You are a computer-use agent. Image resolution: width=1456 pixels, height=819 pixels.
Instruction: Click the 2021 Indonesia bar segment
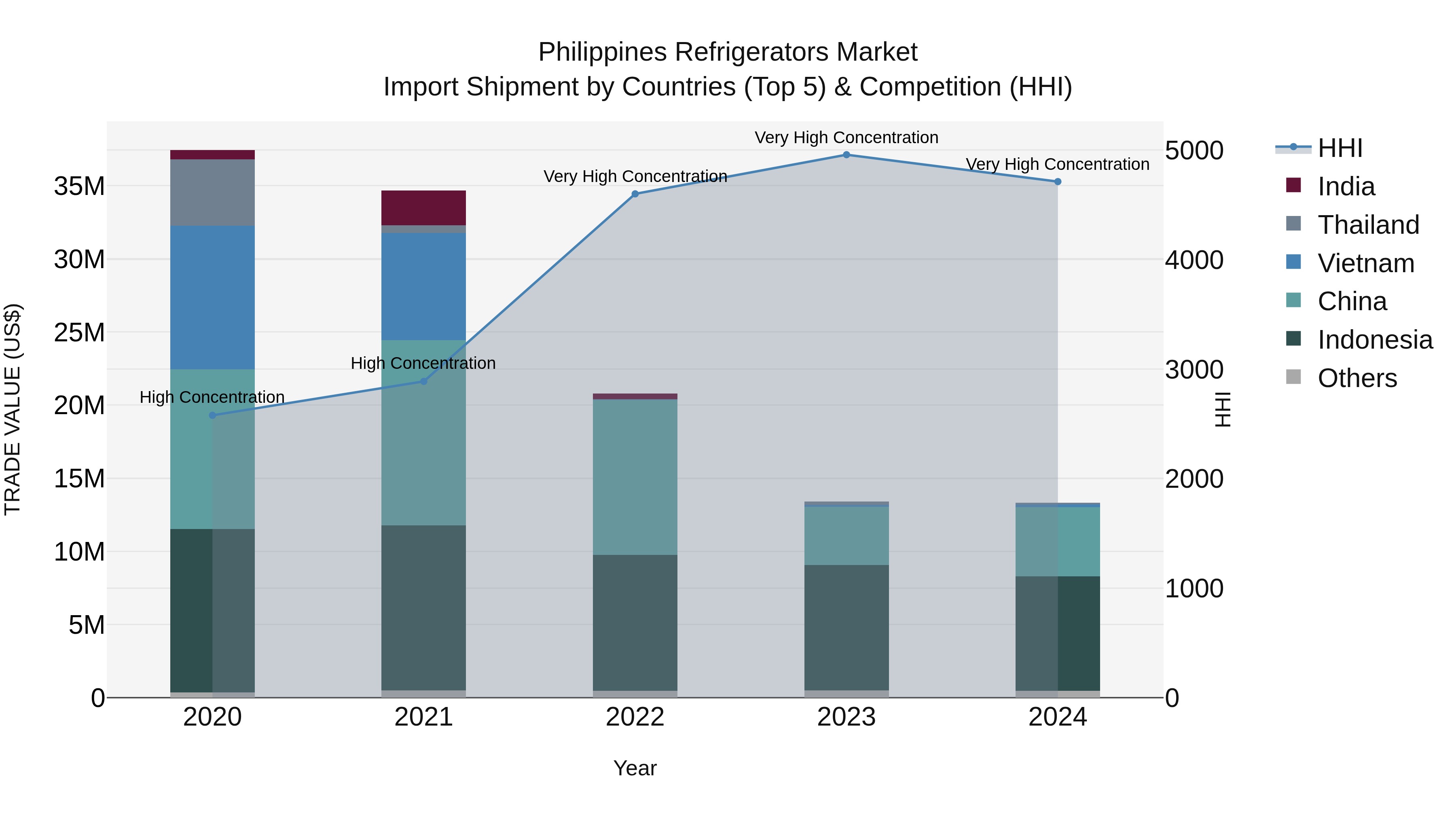pos(424,608)
